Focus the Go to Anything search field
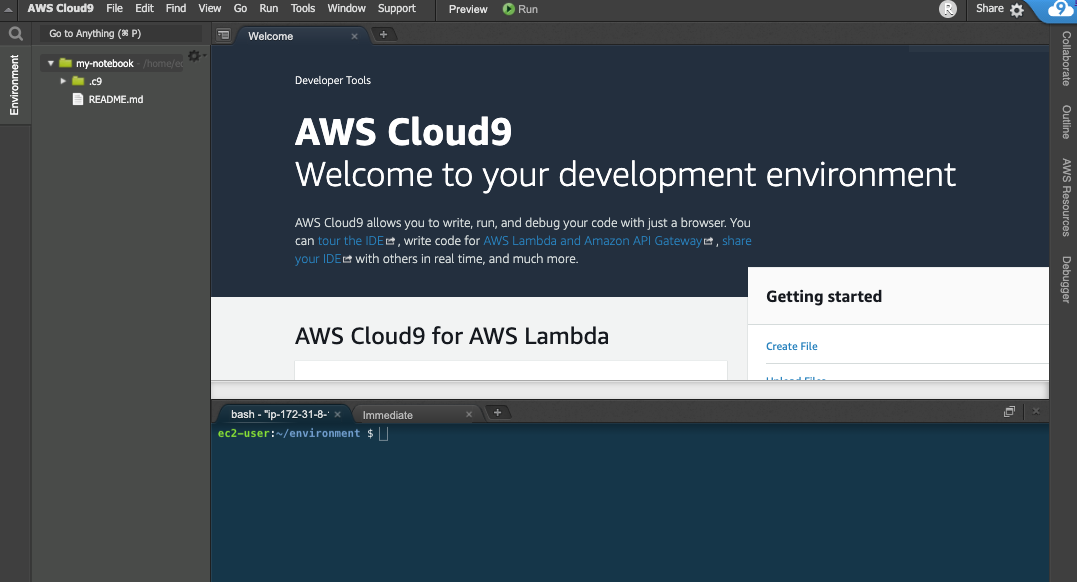The width and height of the screenshot is (1077, 582). [x=120, y=34]
